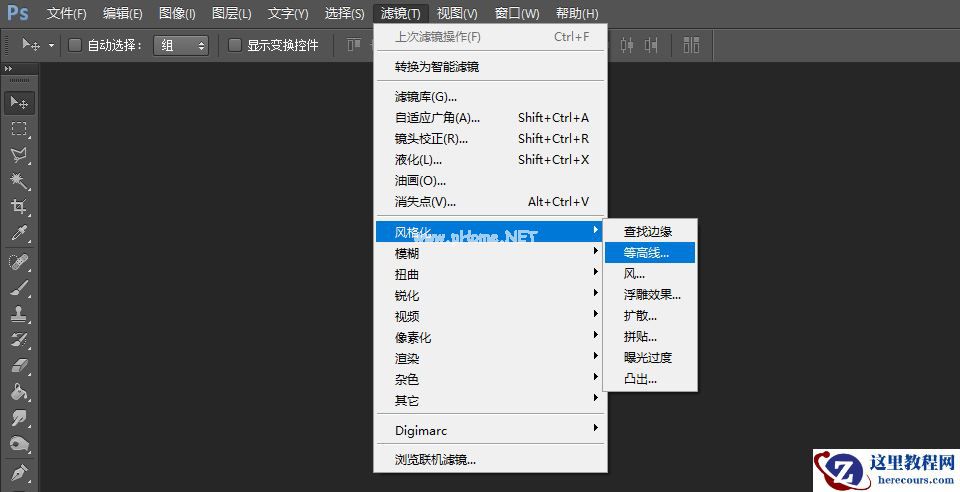Click the distribute horizontal centers icon
Screen dimensions: 960x492
pos(627,45)
